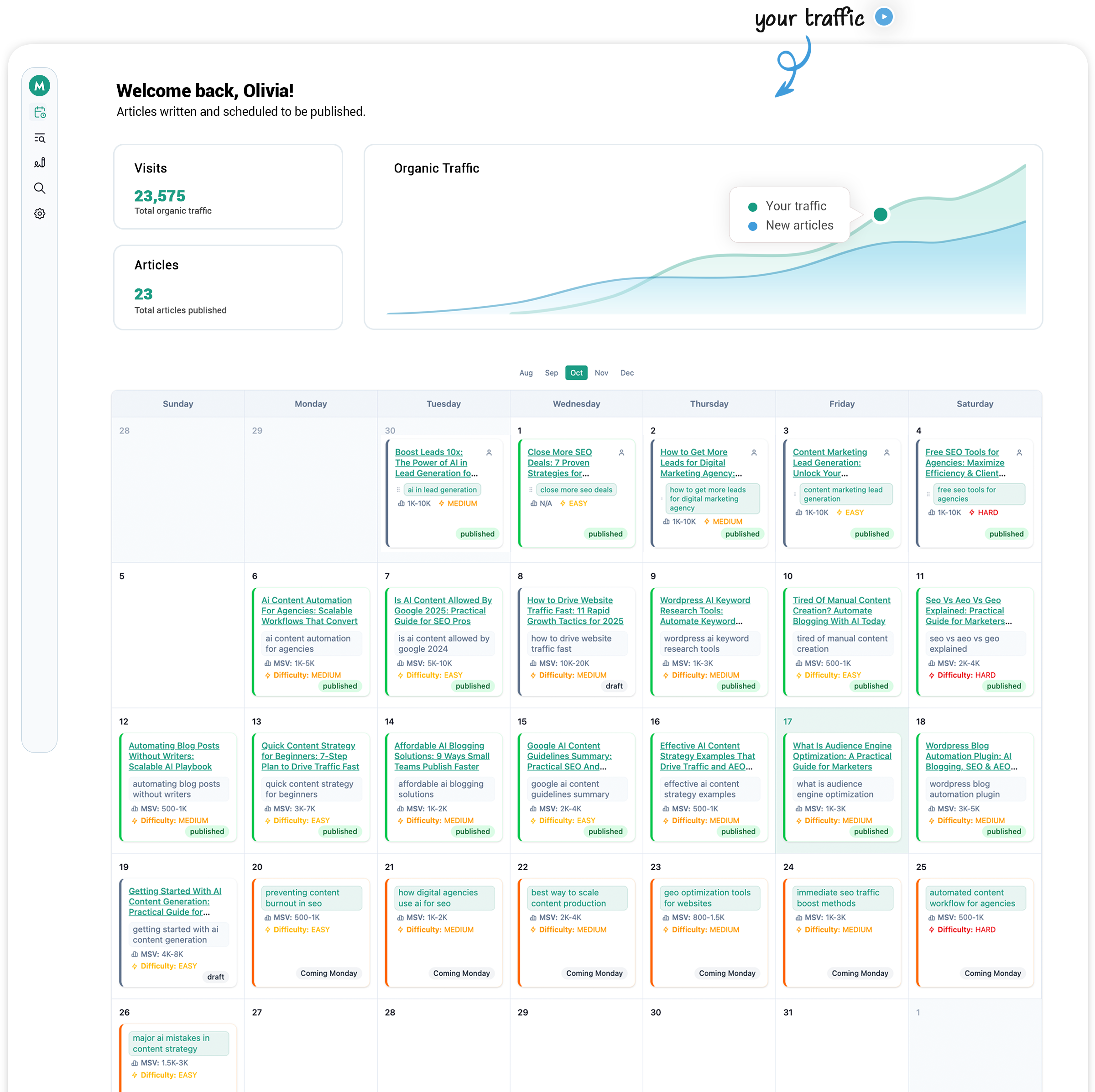
Task: Open the Content Marketing Lead Generation article
Action: tap(830, 463)
